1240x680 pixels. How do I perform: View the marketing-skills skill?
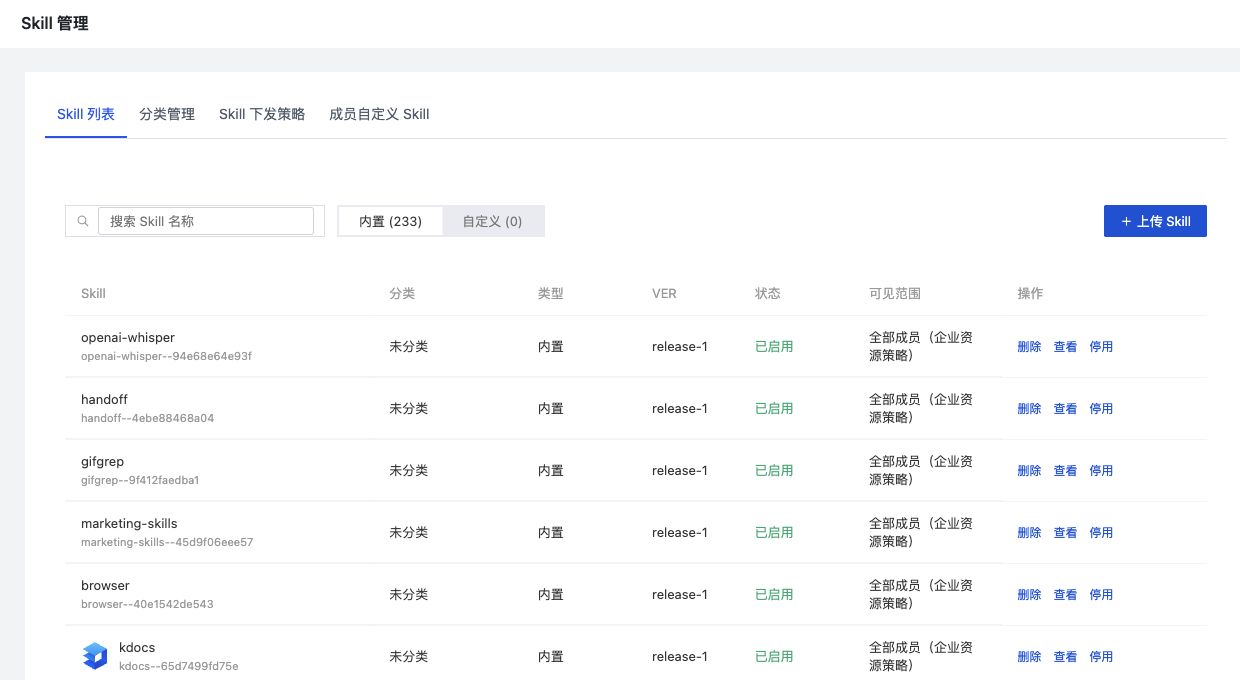(1065, 533)
